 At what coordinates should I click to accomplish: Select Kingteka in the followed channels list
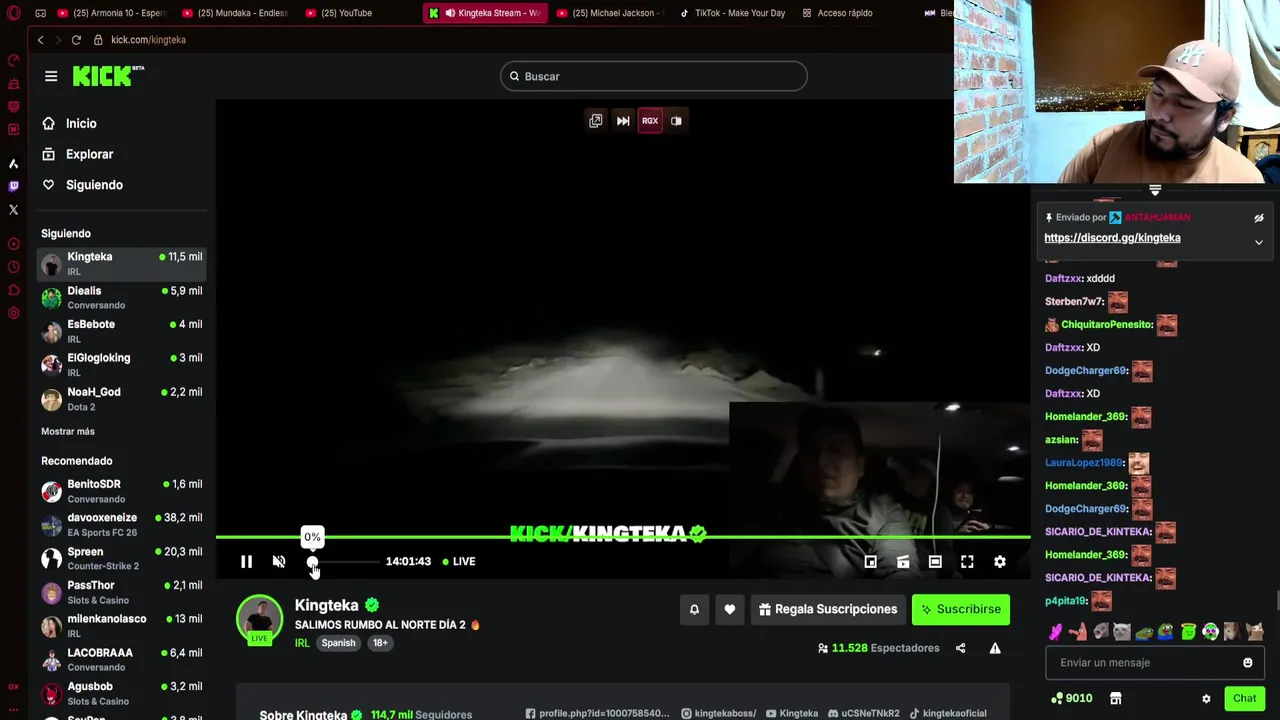(121, 264)
